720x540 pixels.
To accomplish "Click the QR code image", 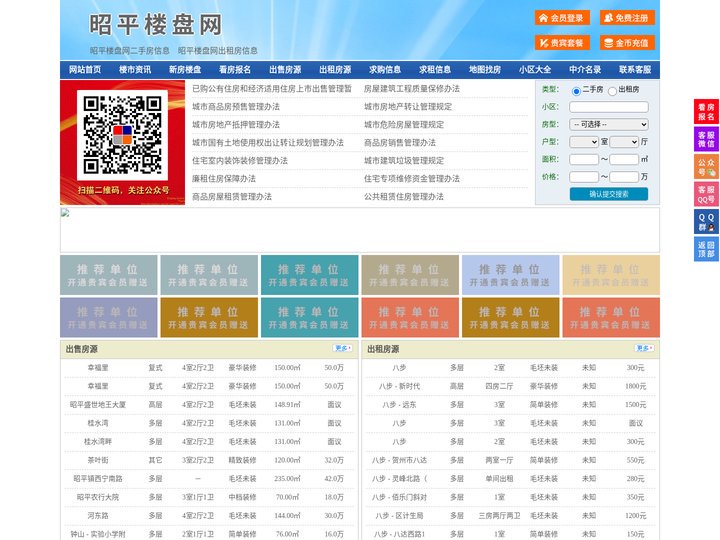I will [122, 135].
